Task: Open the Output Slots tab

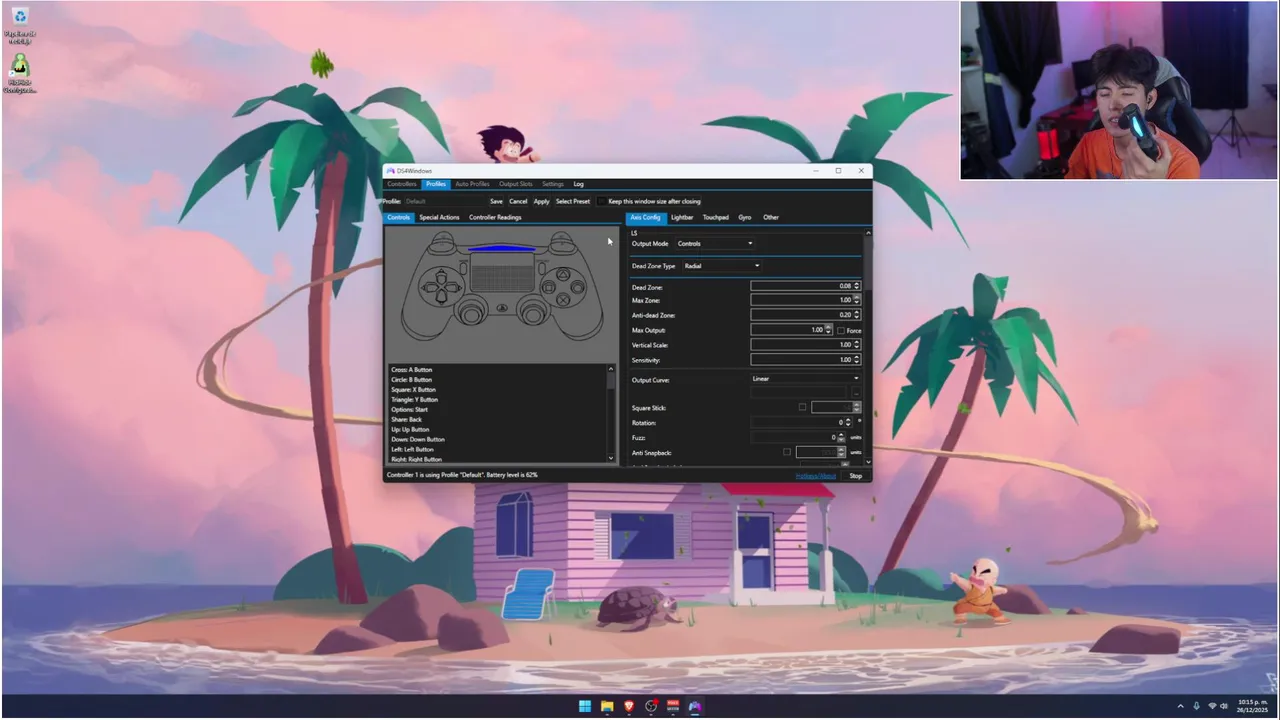Action: pos(516,184)
